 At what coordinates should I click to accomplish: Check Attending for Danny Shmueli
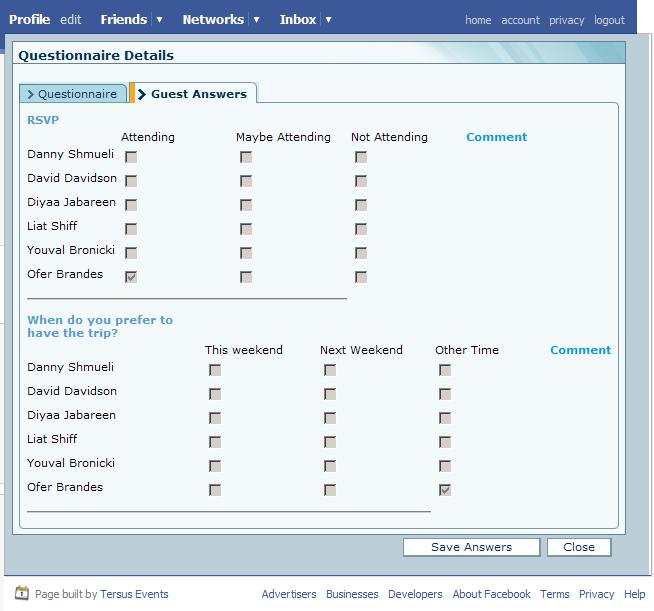131,157
